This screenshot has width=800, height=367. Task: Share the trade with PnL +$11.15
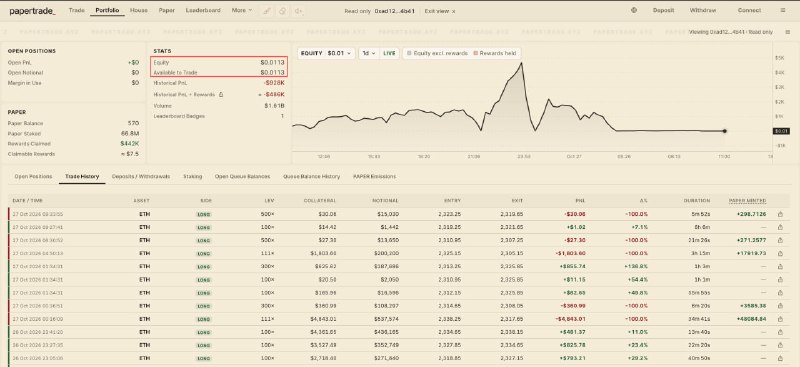780,280
